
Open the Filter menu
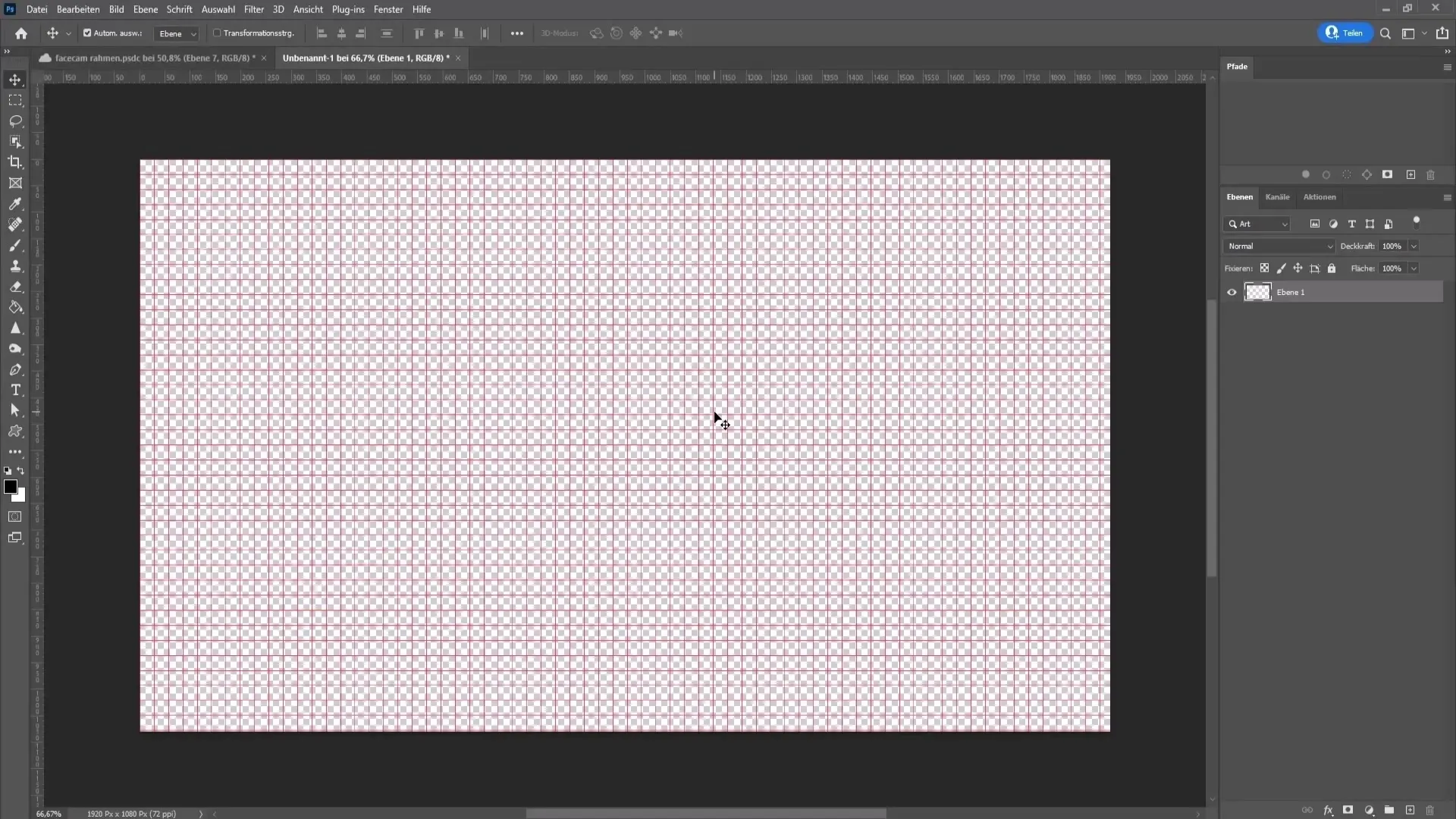[x=252, y=9]
